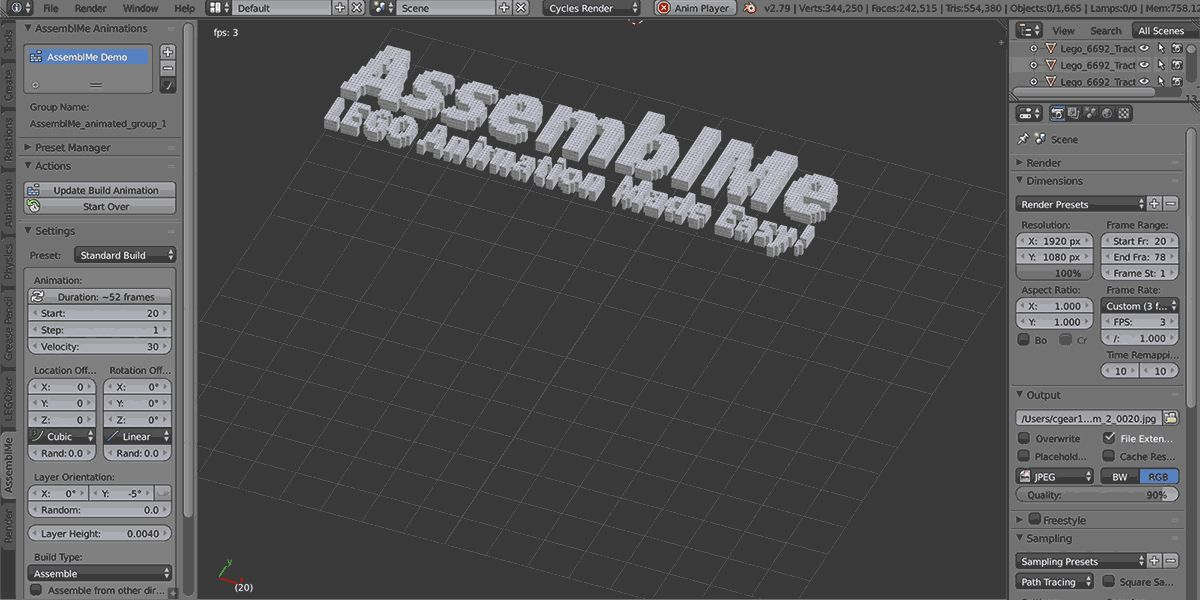Open the JPEG file format dropdown

(1055, 477)
